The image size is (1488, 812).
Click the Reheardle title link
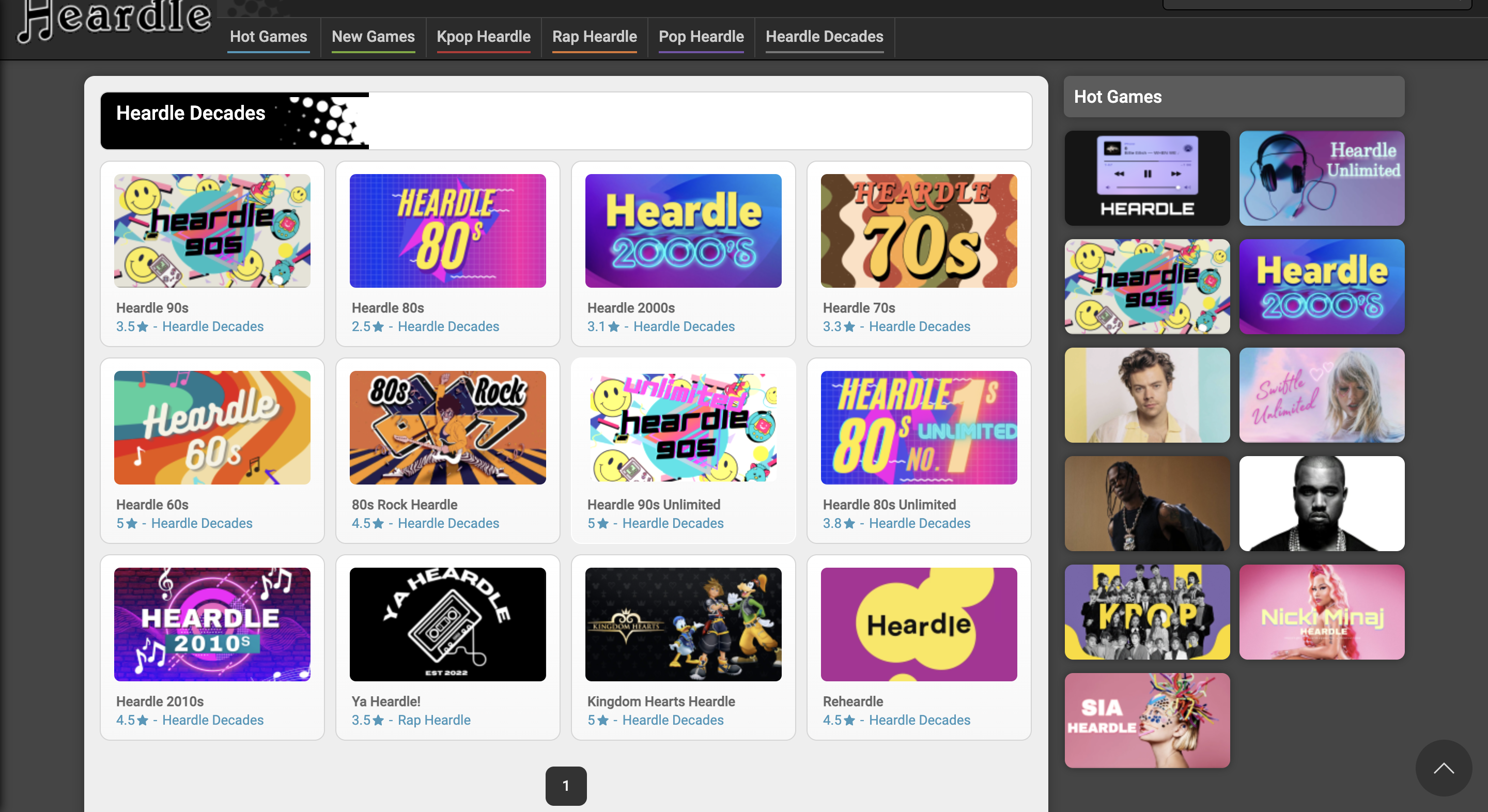(x=853, y=702)
